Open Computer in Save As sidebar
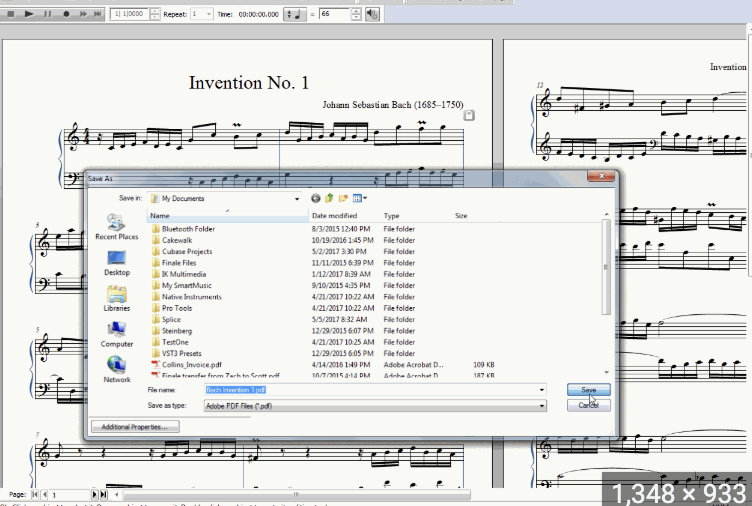The height and width of the screenshot is (506, 752). tap(117, 334)
